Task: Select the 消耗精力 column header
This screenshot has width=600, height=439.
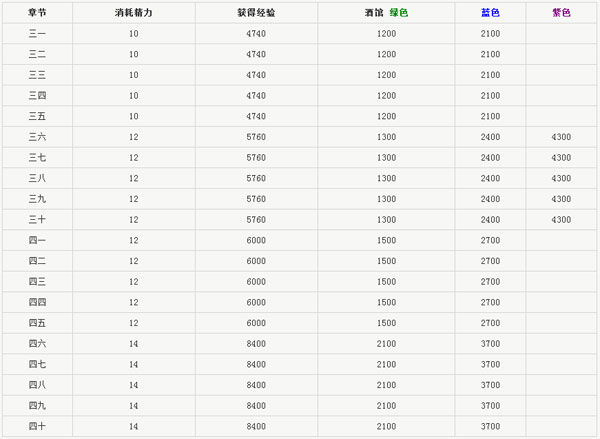Action: coord(134,13)
